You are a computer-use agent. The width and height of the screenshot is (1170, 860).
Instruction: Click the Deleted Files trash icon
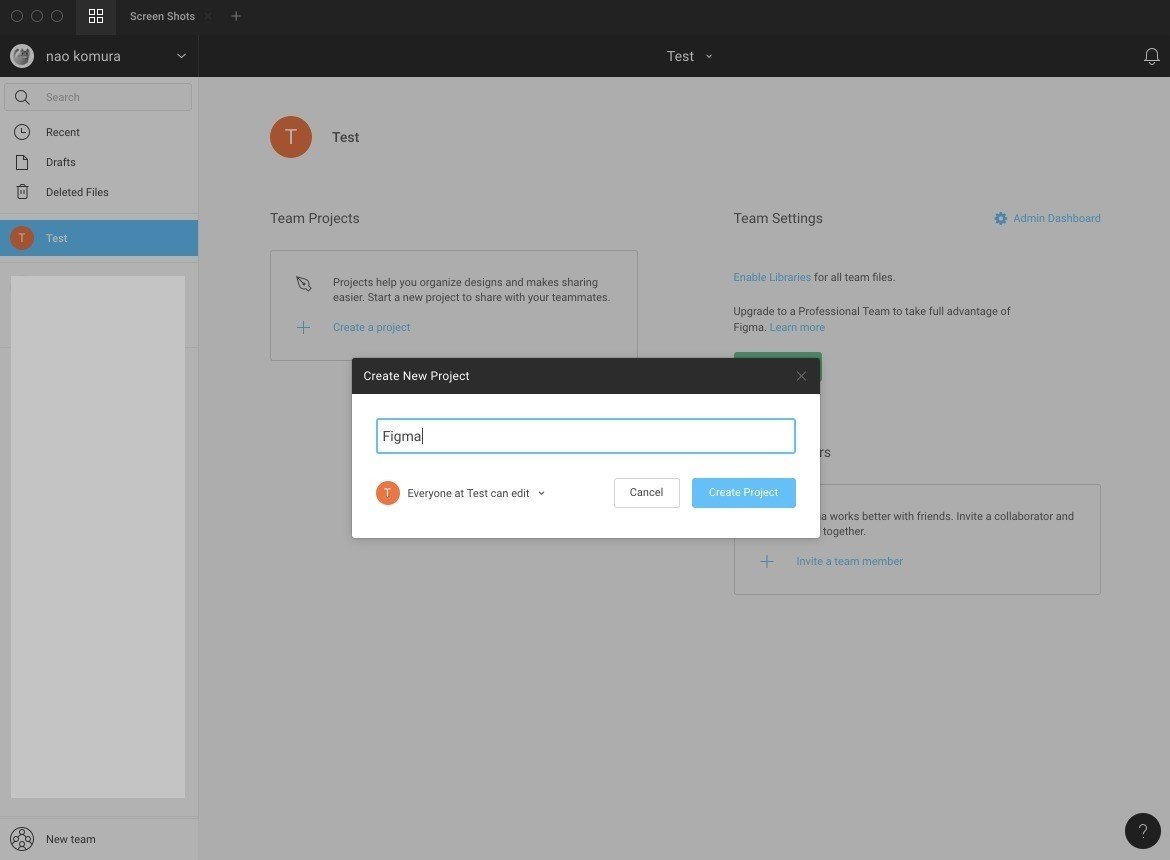[x=22, y=192]
